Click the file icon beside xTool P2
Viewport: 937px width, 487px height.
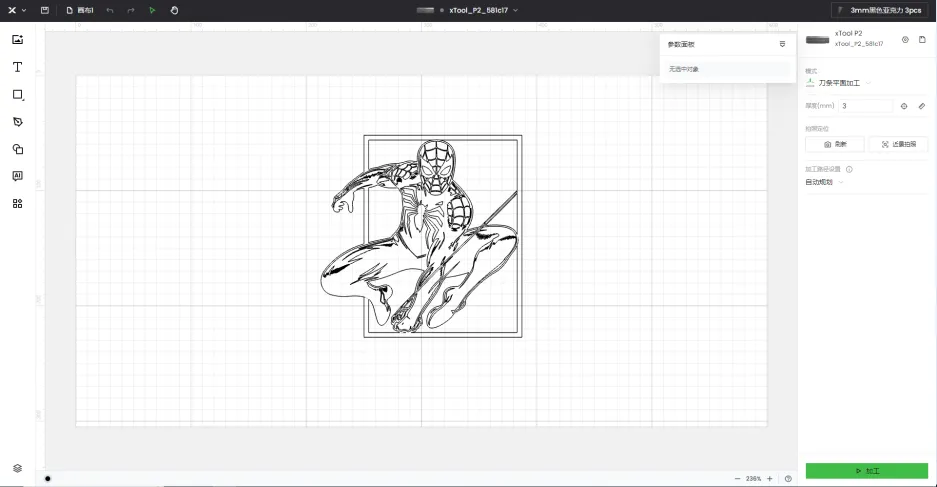point(922,39)
